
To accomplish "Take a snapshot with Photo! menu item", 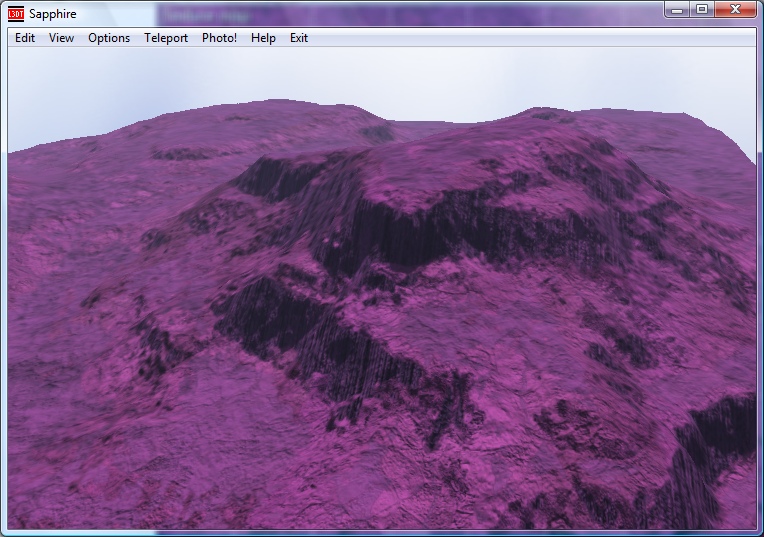I will click(x=219, y=38).
